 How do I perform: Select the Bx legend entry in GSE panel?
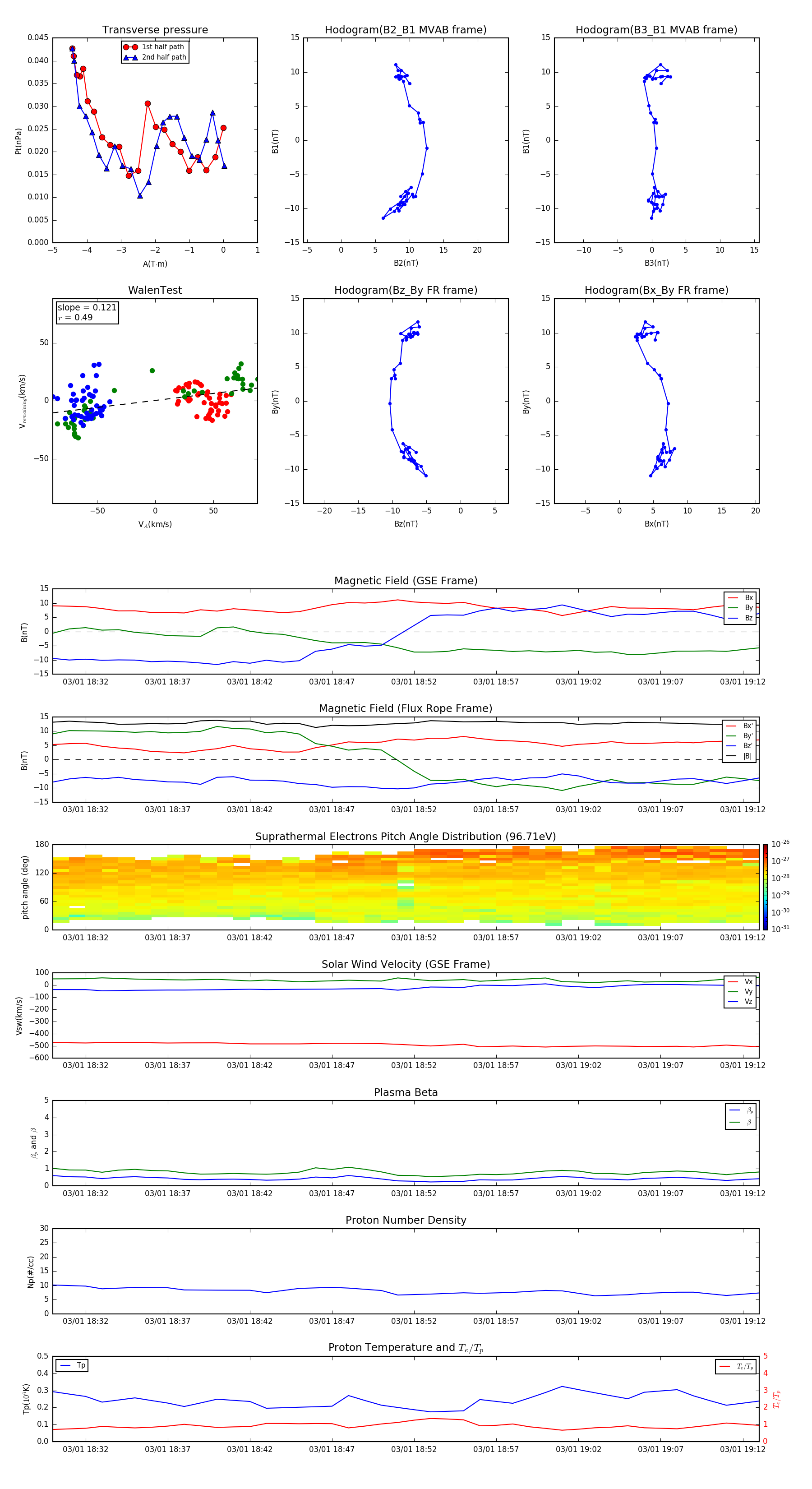click(x=740, y=598)
